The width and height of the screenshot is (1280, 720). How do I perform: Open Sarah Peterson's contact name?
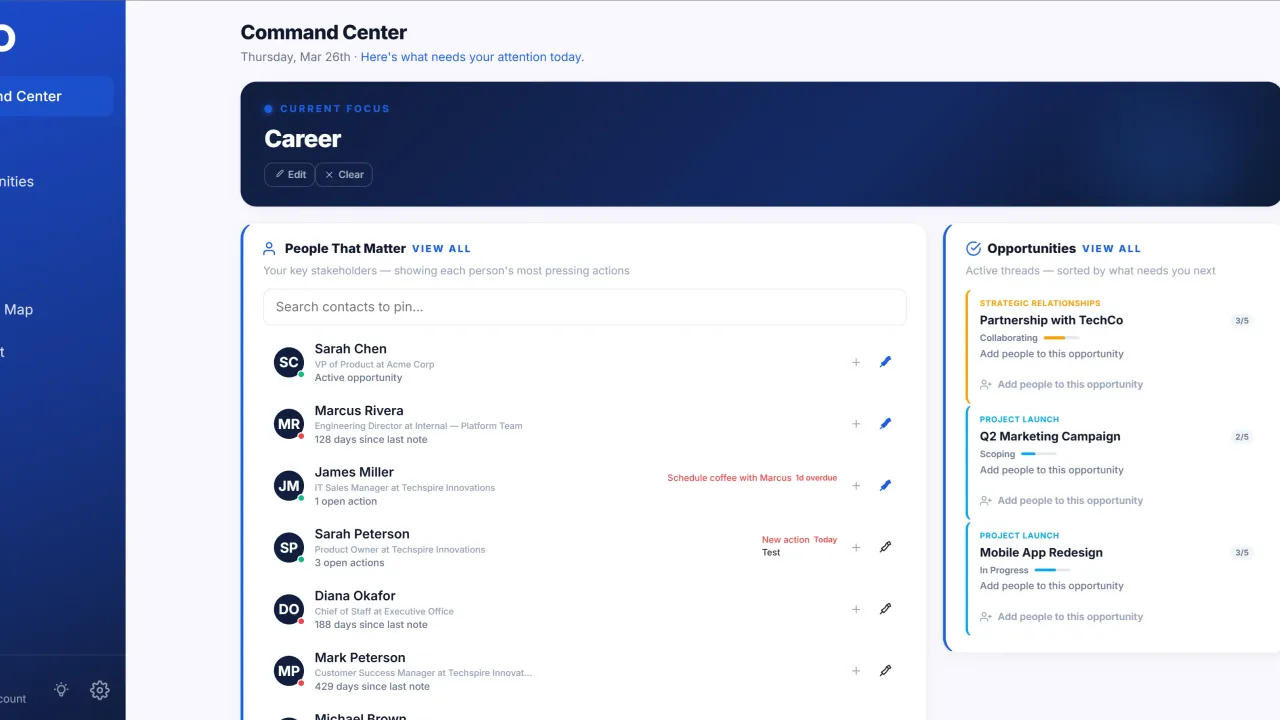(362, 535)
